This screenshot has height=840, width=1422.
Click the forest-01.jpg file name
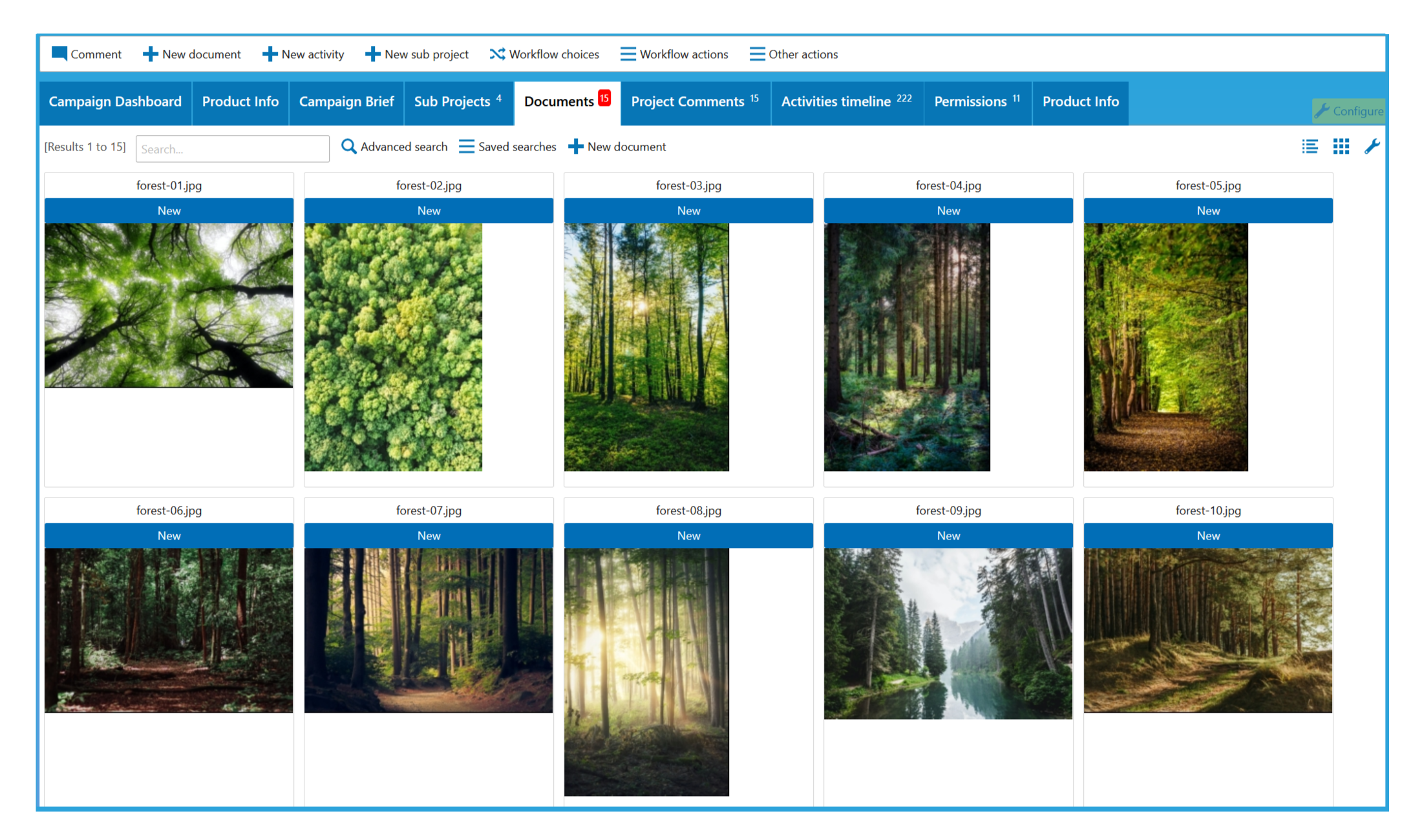pos(169,185)
